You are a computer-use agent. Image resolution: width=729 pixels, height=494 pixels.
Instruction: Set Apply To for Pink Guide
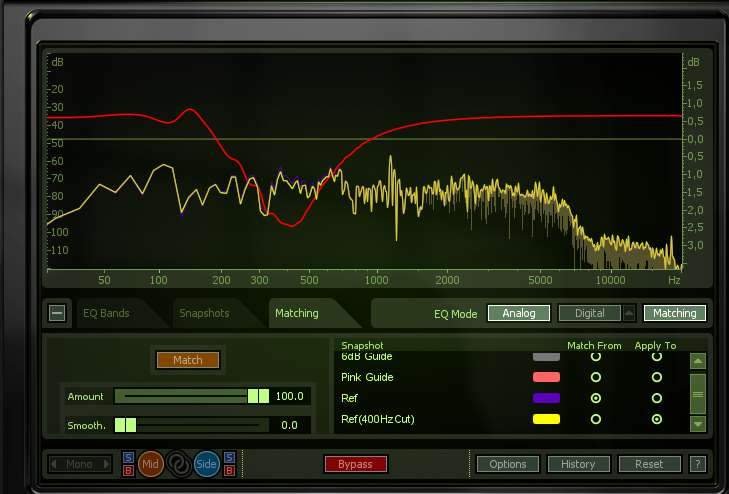coord(656,377)
